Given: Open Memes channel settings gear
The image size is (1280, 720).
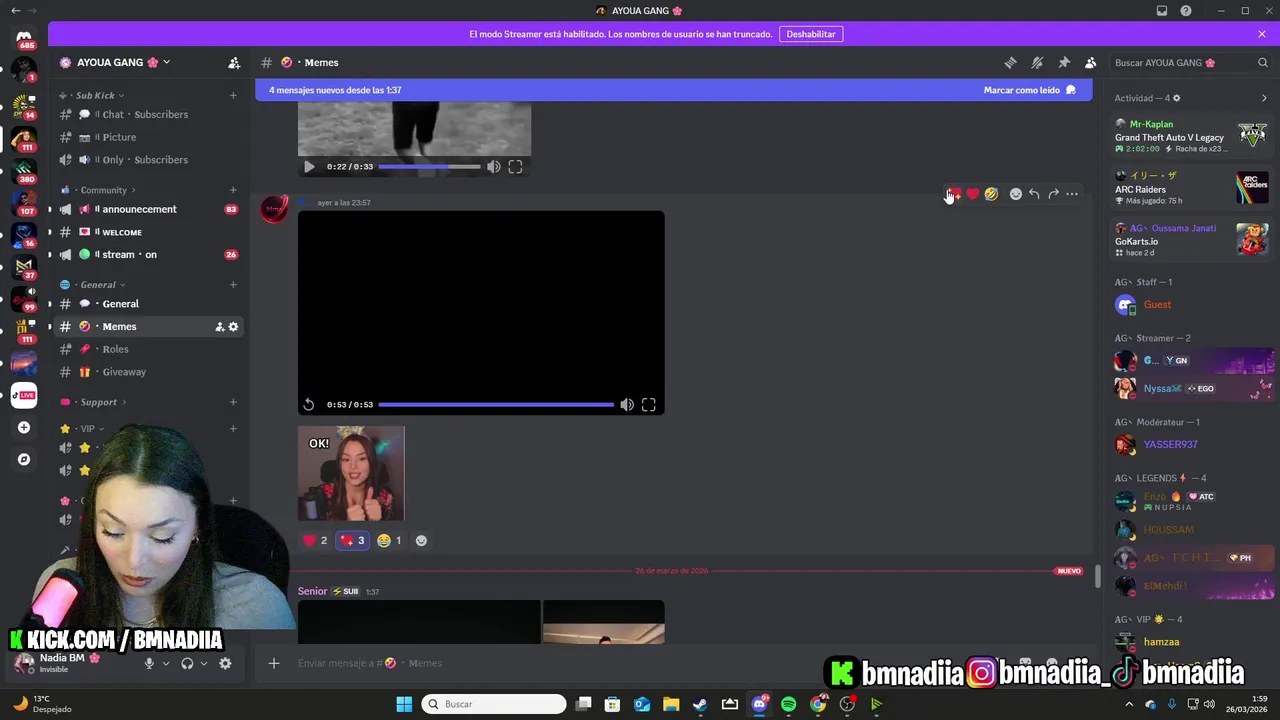Looking at the screenshot, I should tap(234, 326).
